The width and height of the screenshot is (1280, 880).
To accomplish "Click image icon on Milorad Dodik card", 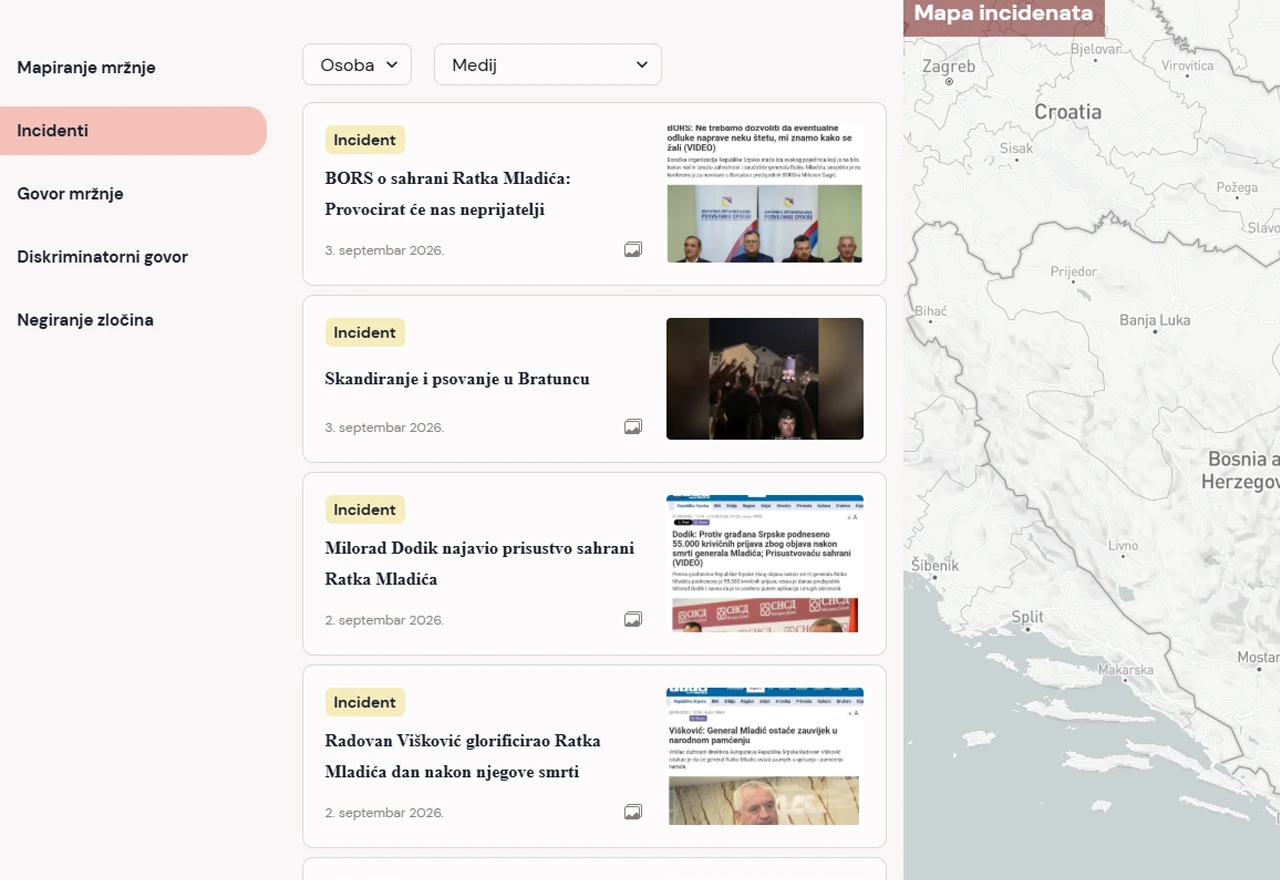I will (633, 620).
